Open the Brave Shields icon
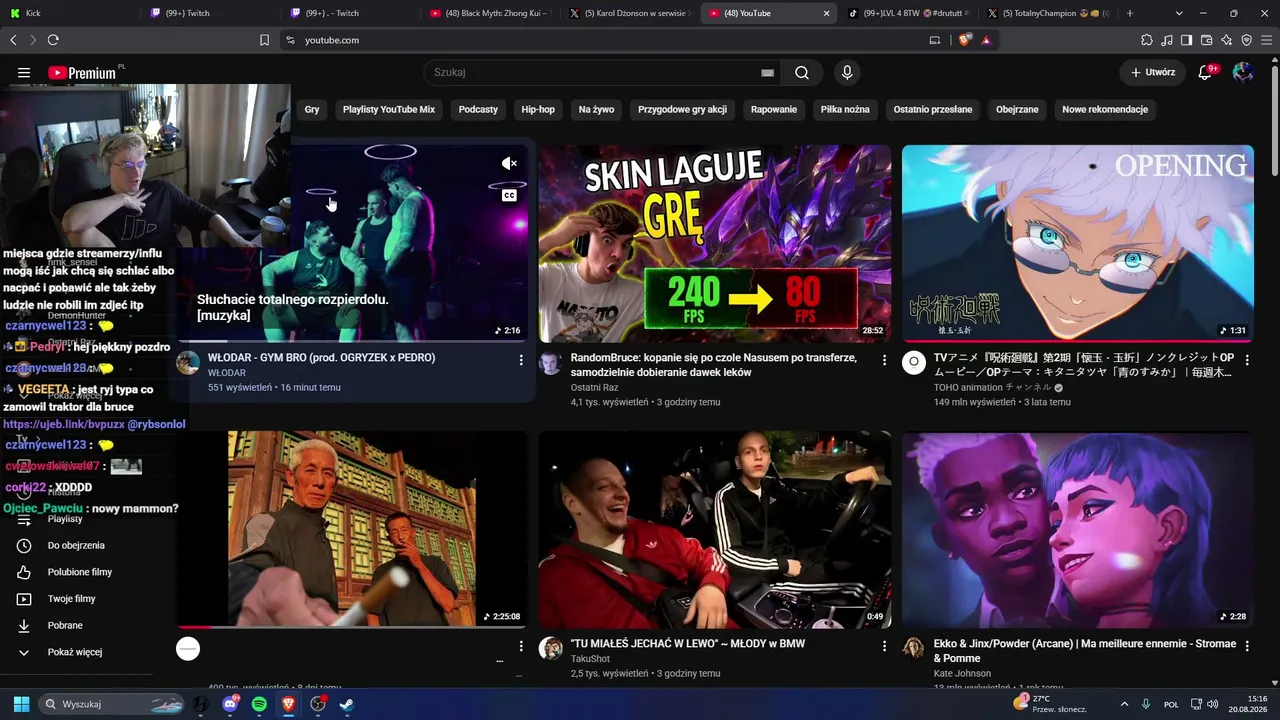 [965, 40]
